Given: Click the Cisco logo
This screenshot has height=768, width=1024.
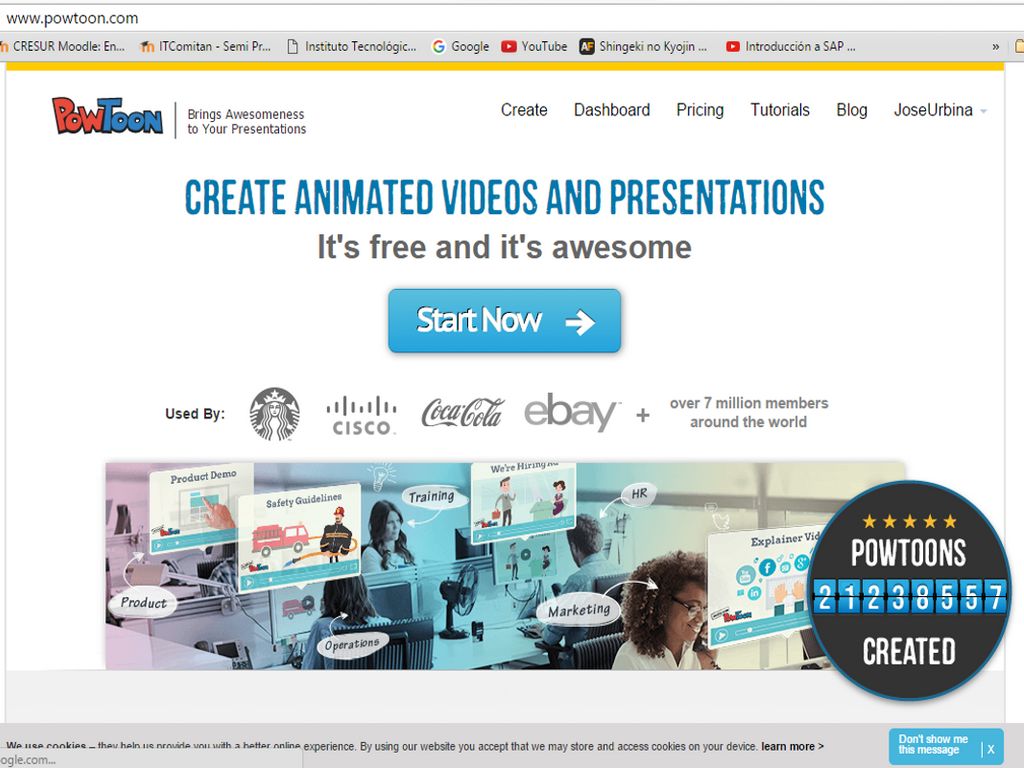Looking at the screenshot, I should (x=361, y=414).
